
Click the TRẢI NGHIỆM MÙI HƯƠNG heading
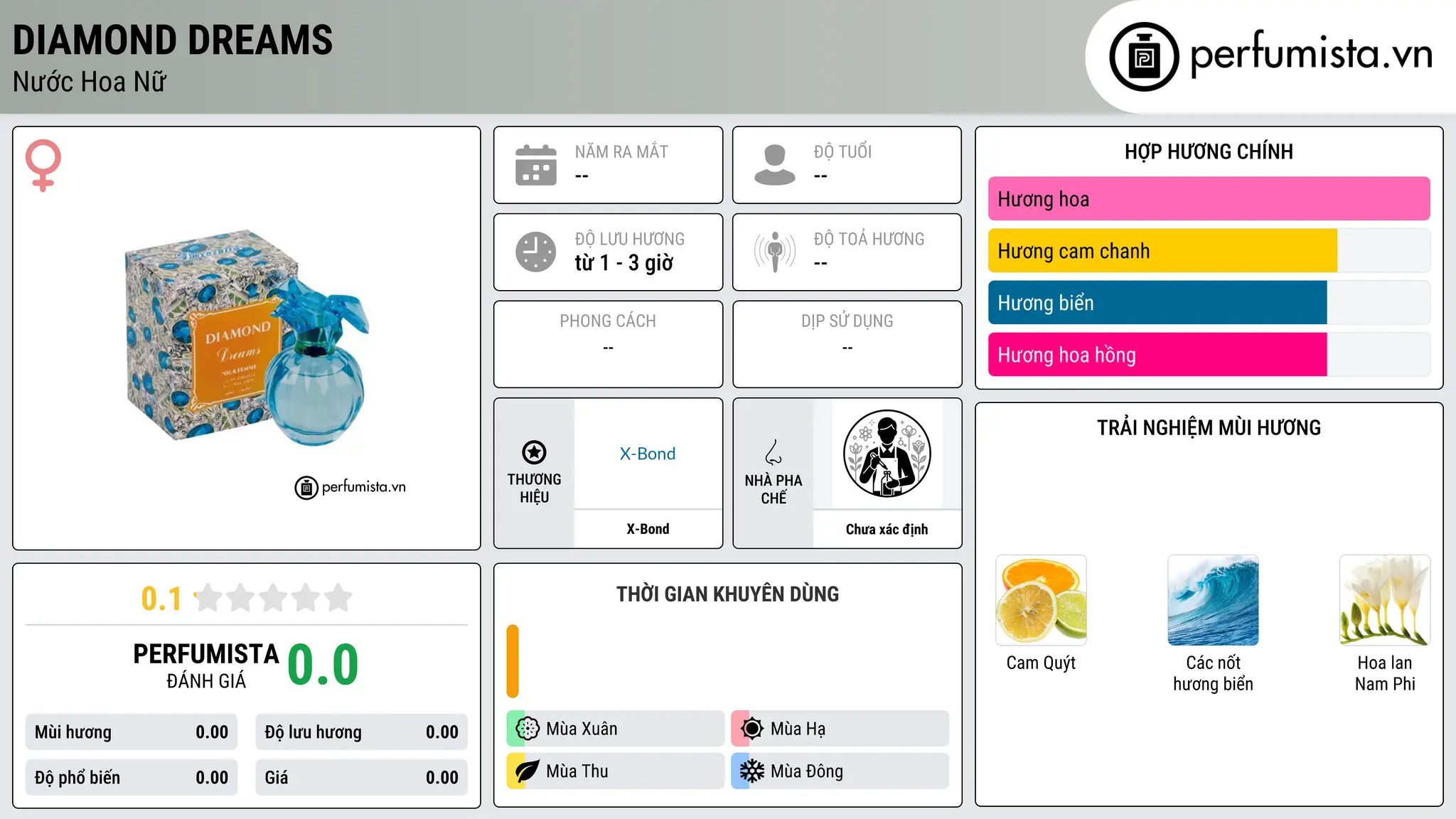(x=1209, y=427)
